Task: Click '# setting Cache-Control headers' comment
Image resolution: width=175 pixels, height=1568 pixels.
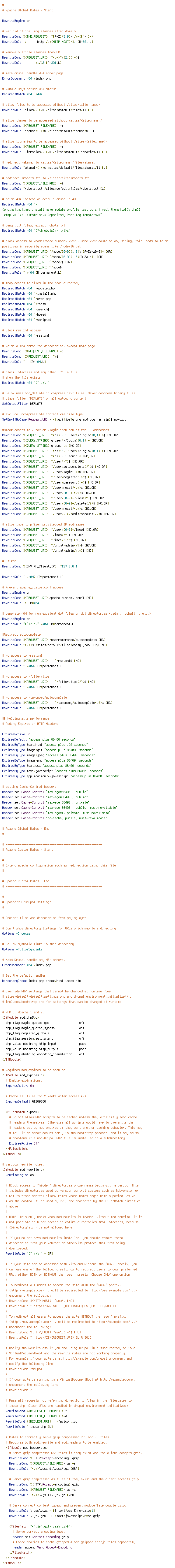Action: pyautogui.click(x=29, y=786)
